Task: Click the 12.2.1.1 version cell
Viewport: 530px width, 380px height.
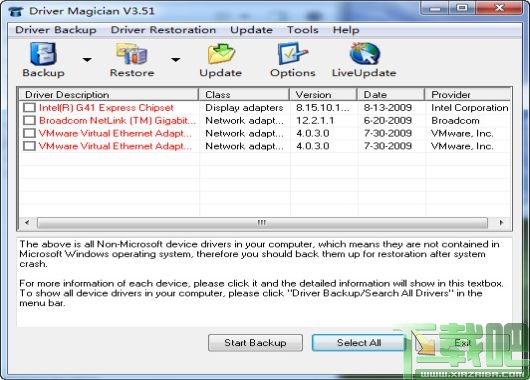Action: [x=315, y=121]
